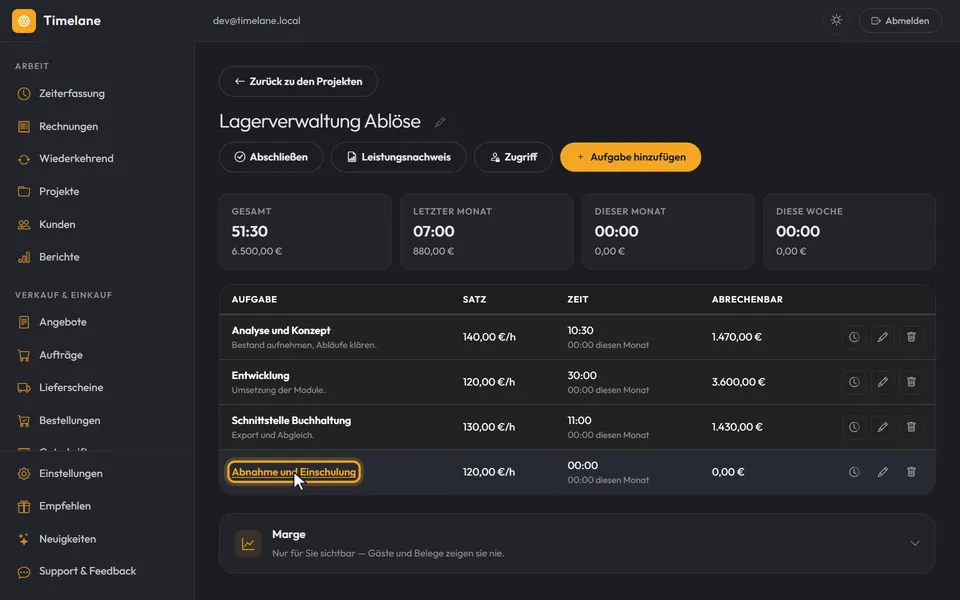Click the SATZ column header
Viewport: 960px width, 600px height.
(x=474, y=299)
